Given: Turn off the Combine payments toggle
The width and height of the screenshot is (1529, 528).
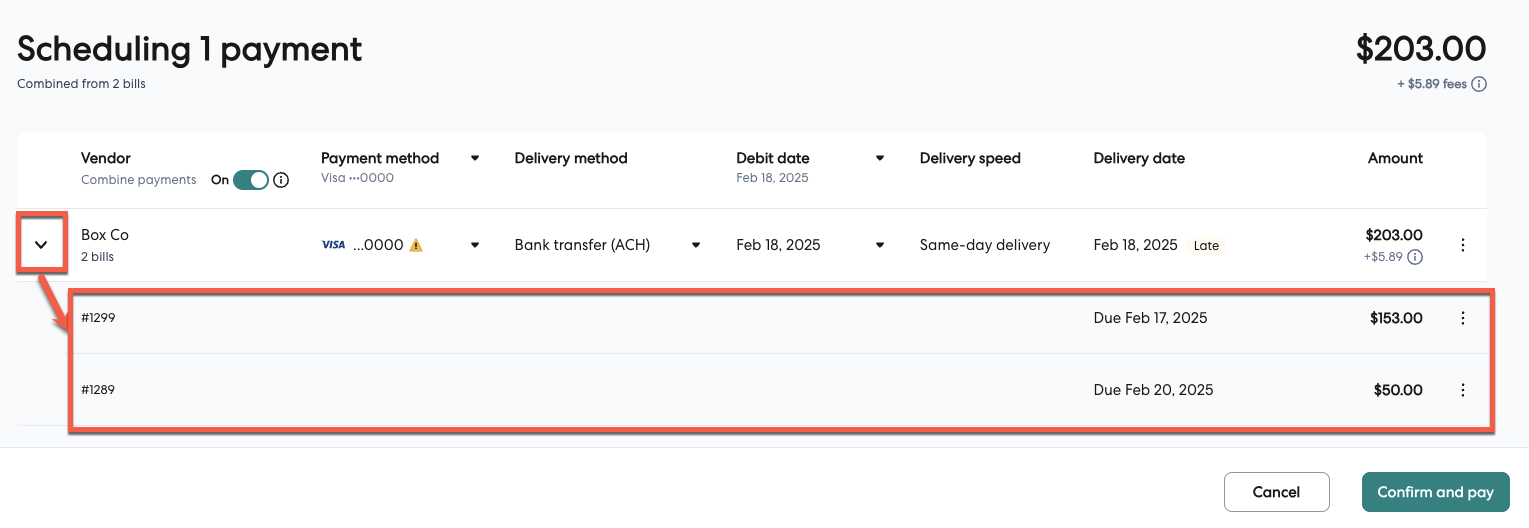Looking at the screenshot, I should [250, 180].
